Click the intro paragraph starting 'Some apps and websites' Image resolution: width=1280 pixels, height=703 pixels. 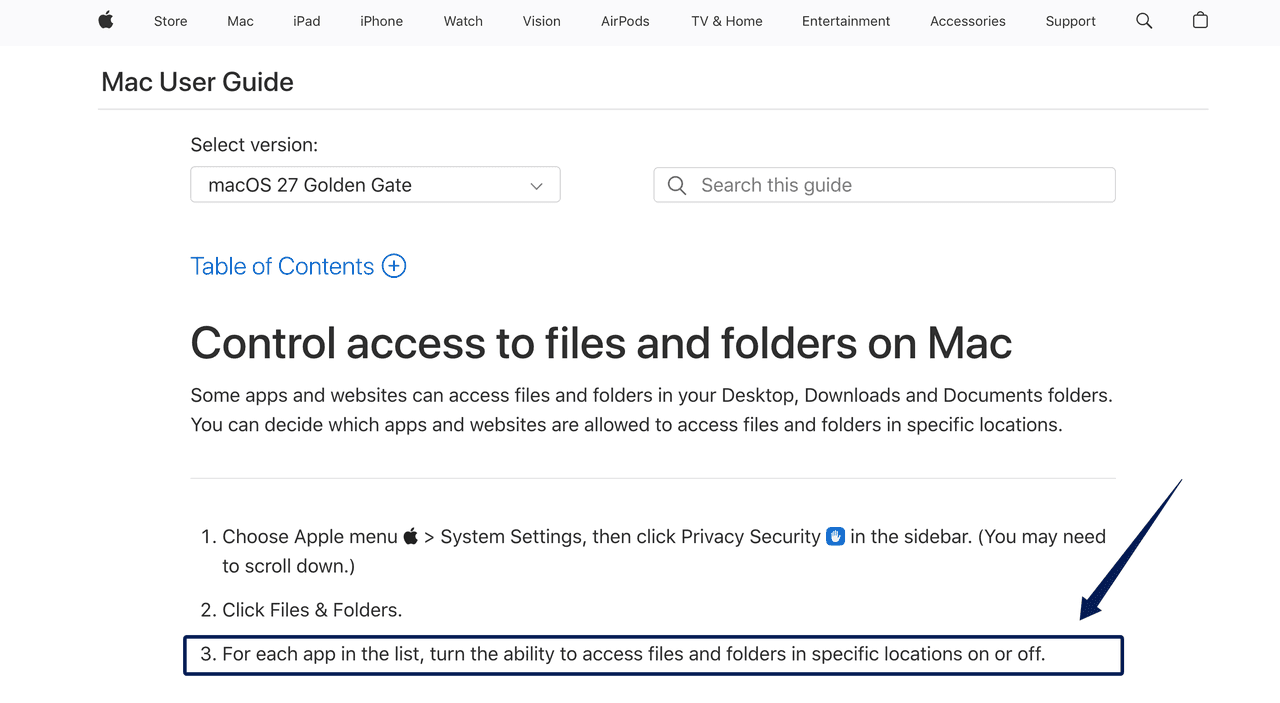(651, 410)
